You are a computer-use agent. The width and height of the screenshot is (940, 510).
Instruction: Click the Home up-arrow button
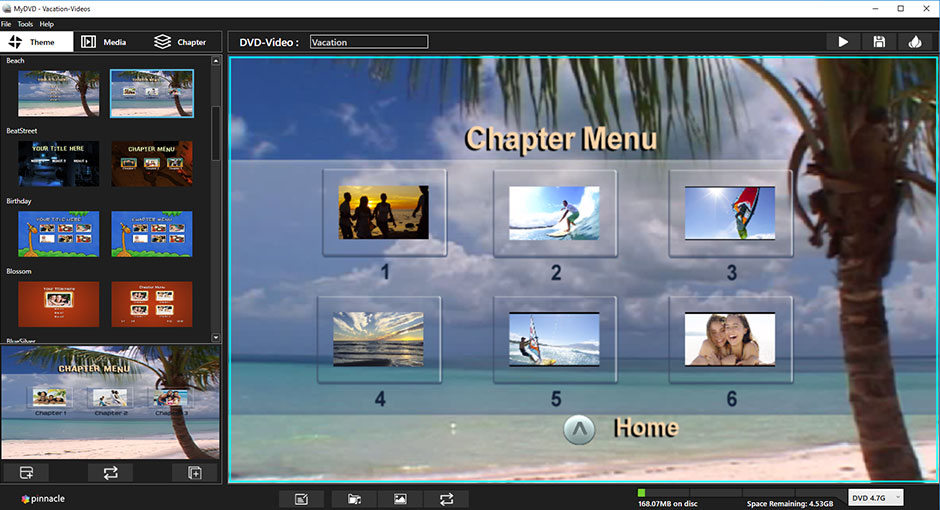[x=579, y=429]
